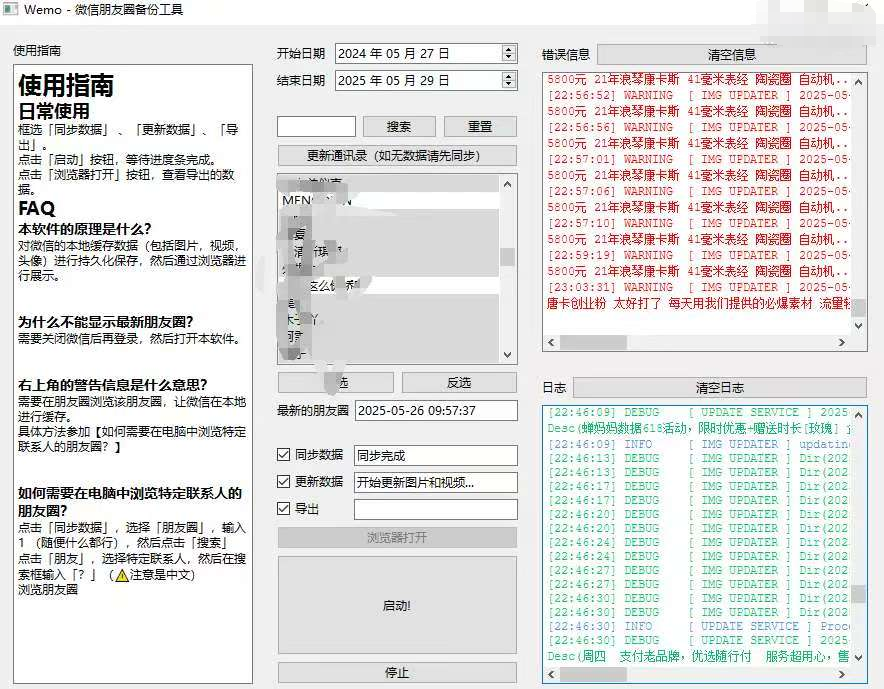The width and height of the screenshot is (884, 689).
Task: Click the up arrow on 开始日期 stepper
Action: point(509,47)
